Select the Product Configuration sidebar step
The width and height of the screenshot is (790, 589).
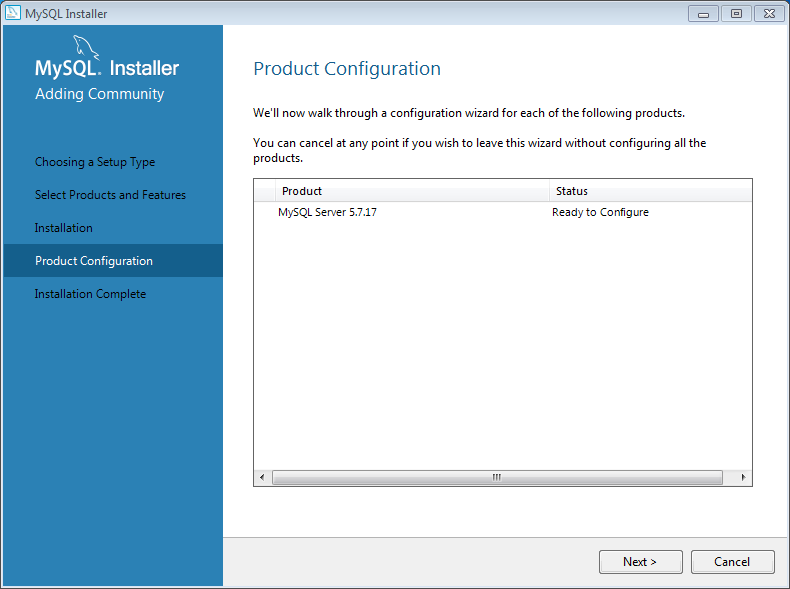click(113, 260)
